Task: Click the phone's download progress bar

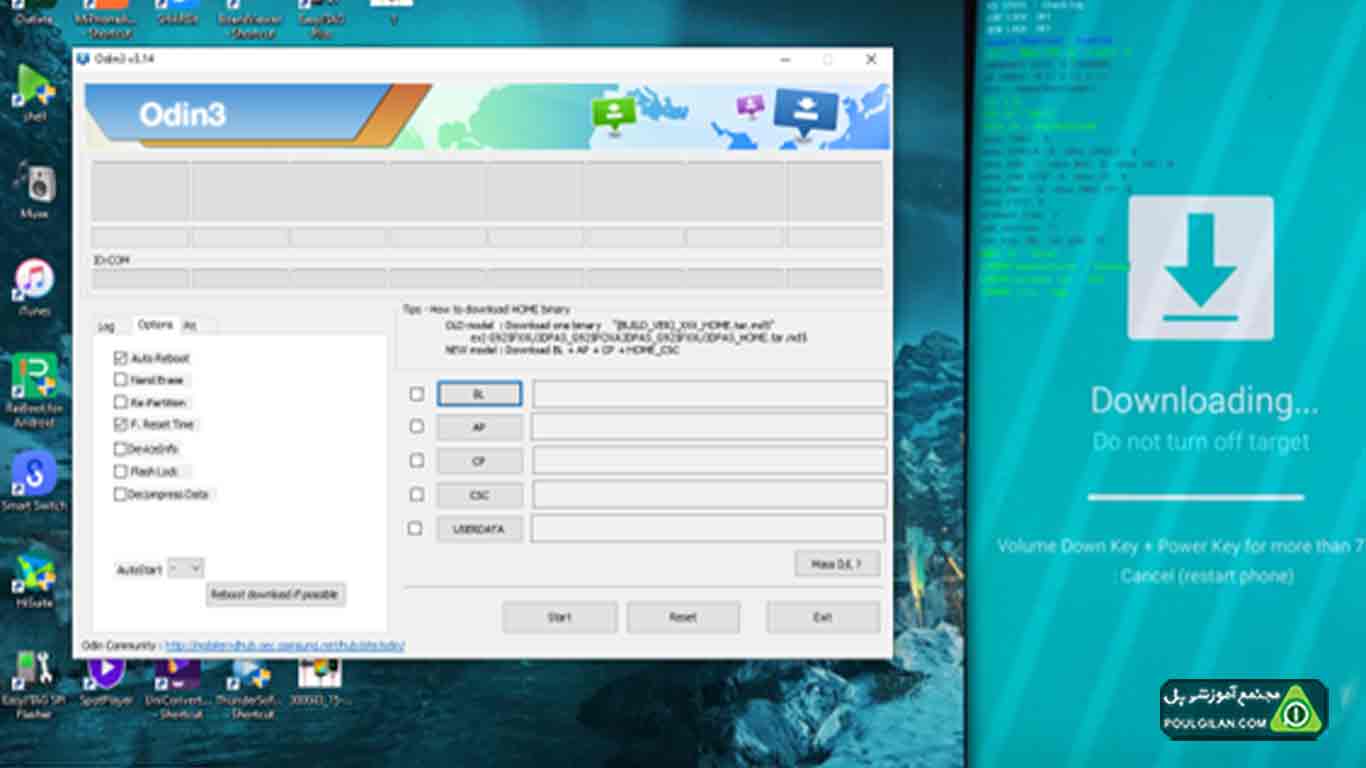Action: (1195, 497)
